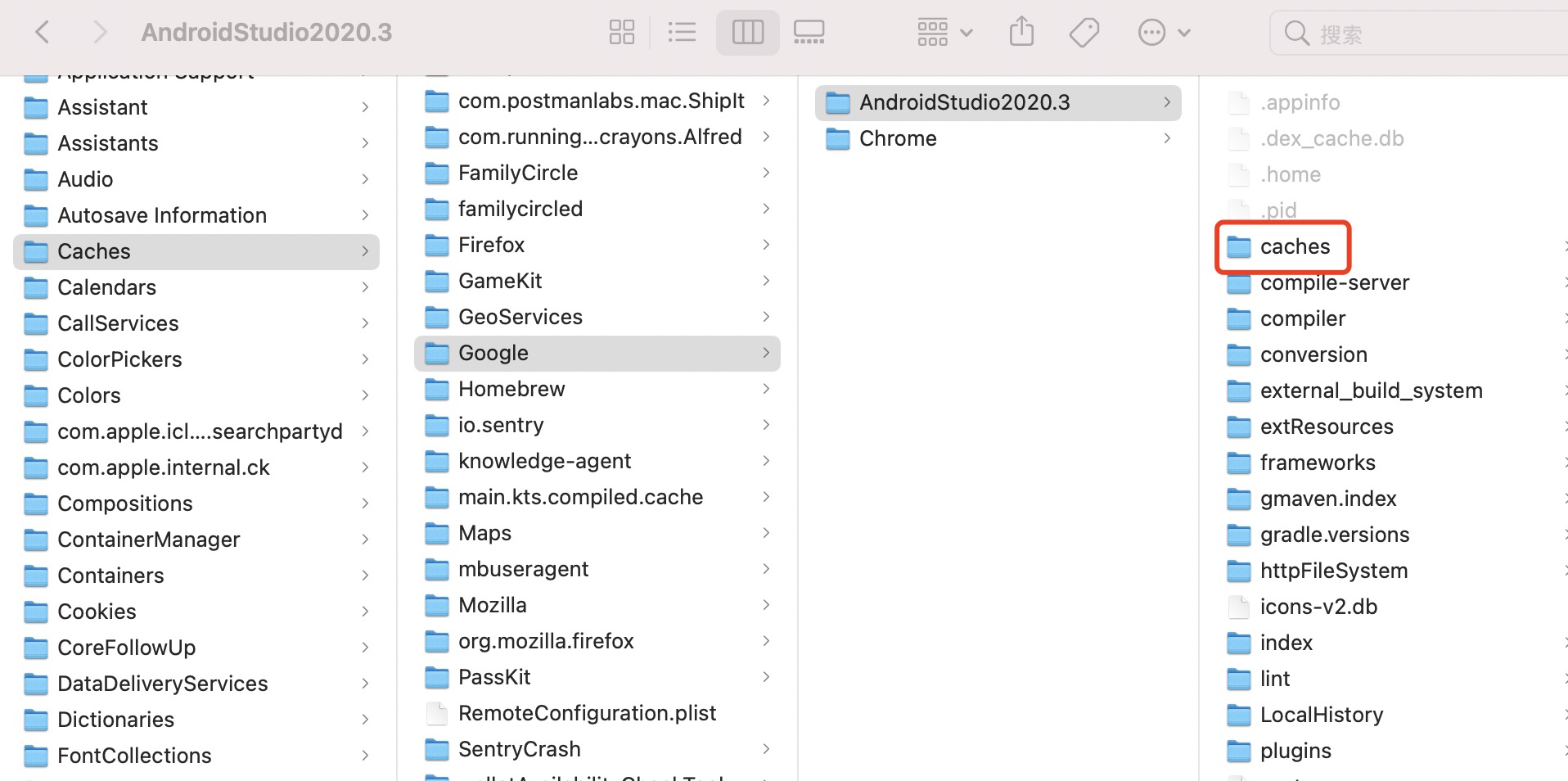Go forward in folder history
Screen dimensions: 1568x781
coord(100,33)
